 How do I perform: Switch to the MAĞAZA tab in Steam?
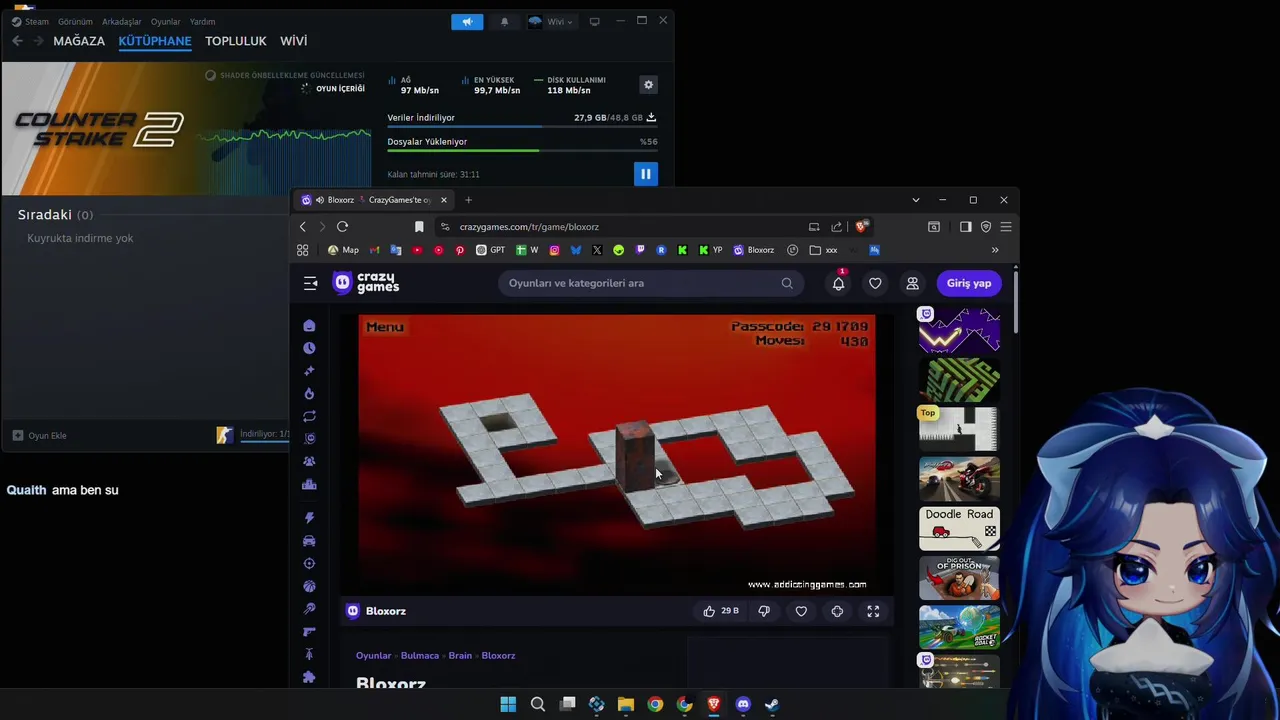coord(79,41)
